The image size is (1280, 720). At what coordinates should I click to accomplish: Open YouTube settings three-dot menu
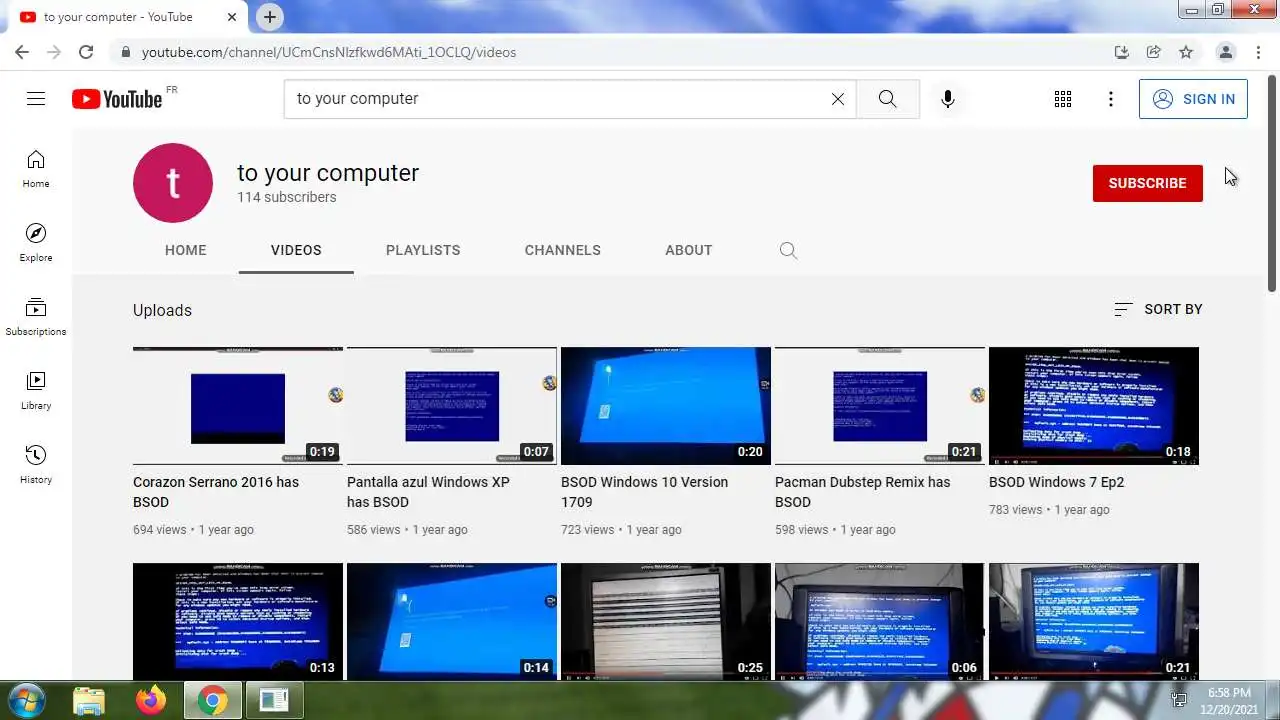pyautogui.click(x=1110, y=98)
